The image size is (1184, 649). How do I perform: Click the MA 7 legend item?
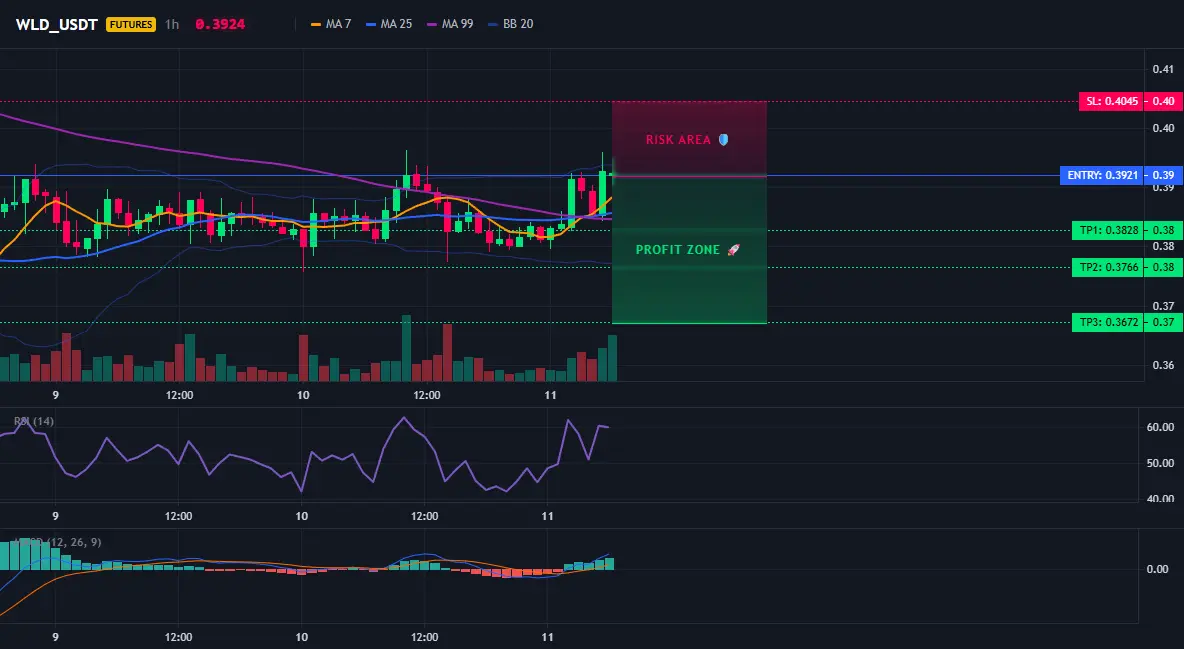pyautogui.click(x=331, y=24)
